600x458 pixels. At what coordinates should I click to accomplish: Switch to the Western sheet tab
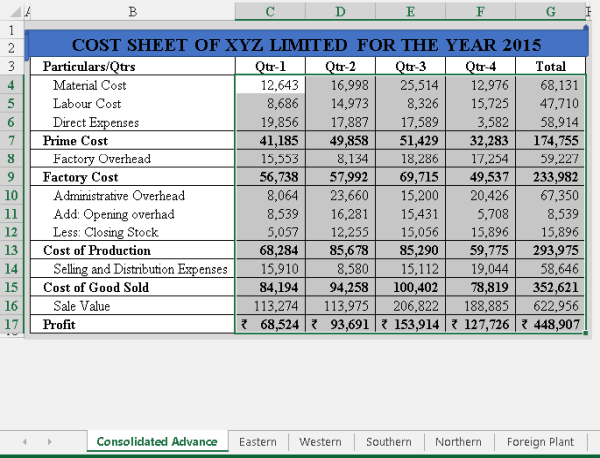pyautogui.click(x=320, y=441)
